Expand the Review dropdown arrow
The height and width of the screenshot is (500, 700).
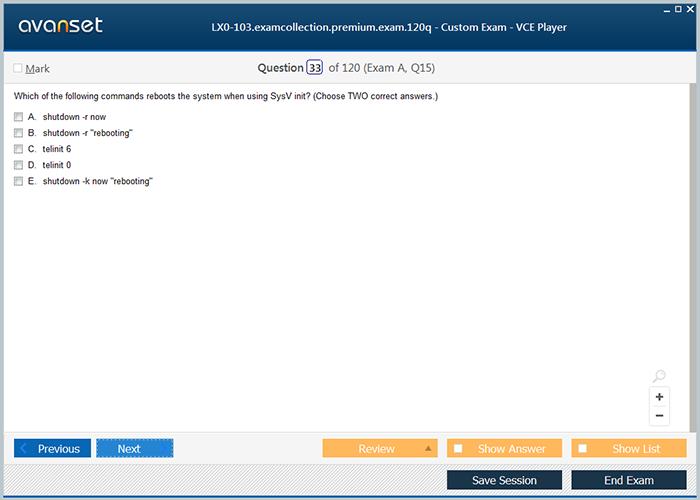pyautogui.click(x=428, y=449)
